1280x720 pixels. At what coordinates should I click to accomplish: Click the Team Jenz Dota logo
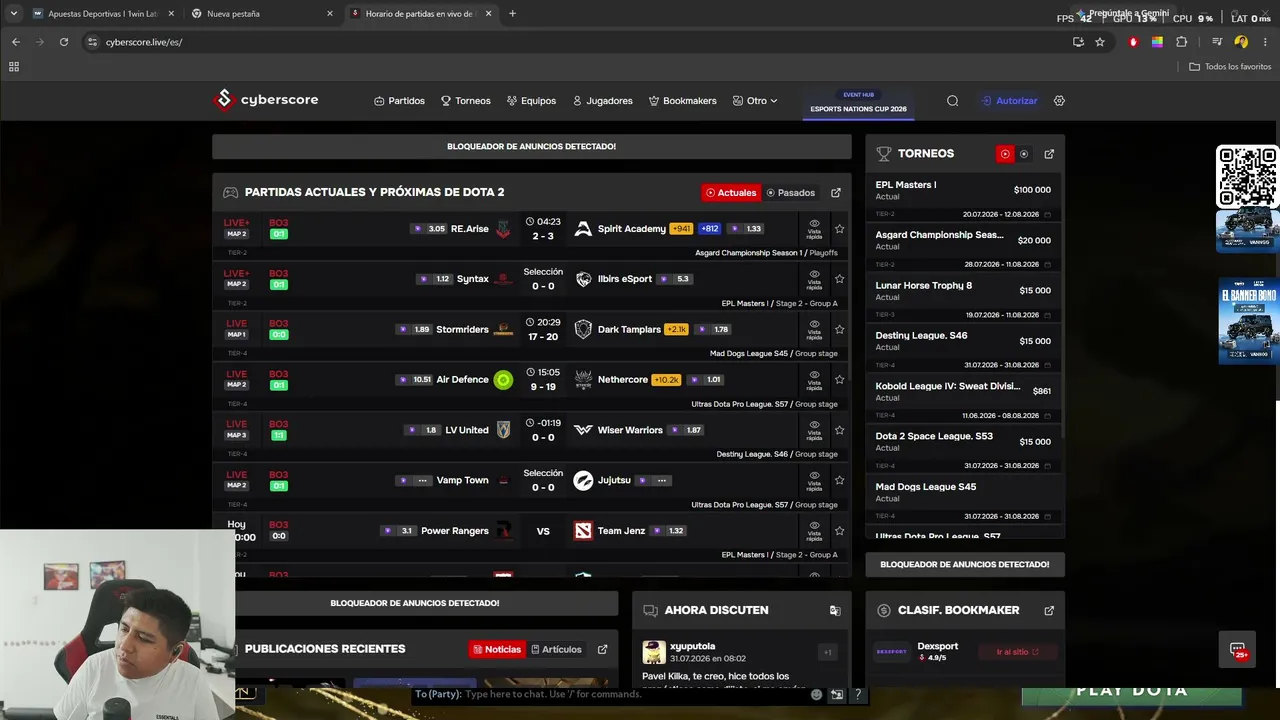(x=583, y=531)
